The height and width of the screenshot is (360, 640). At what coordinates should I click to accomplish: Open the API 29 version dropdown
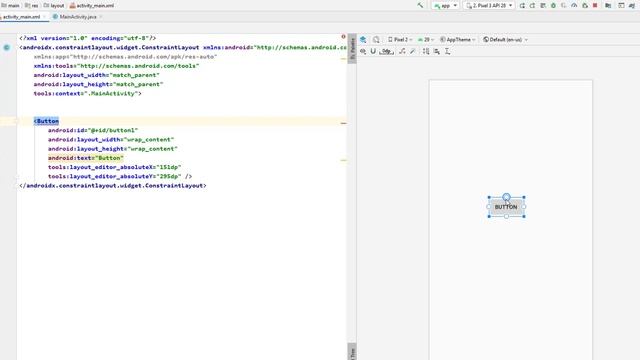426,40
